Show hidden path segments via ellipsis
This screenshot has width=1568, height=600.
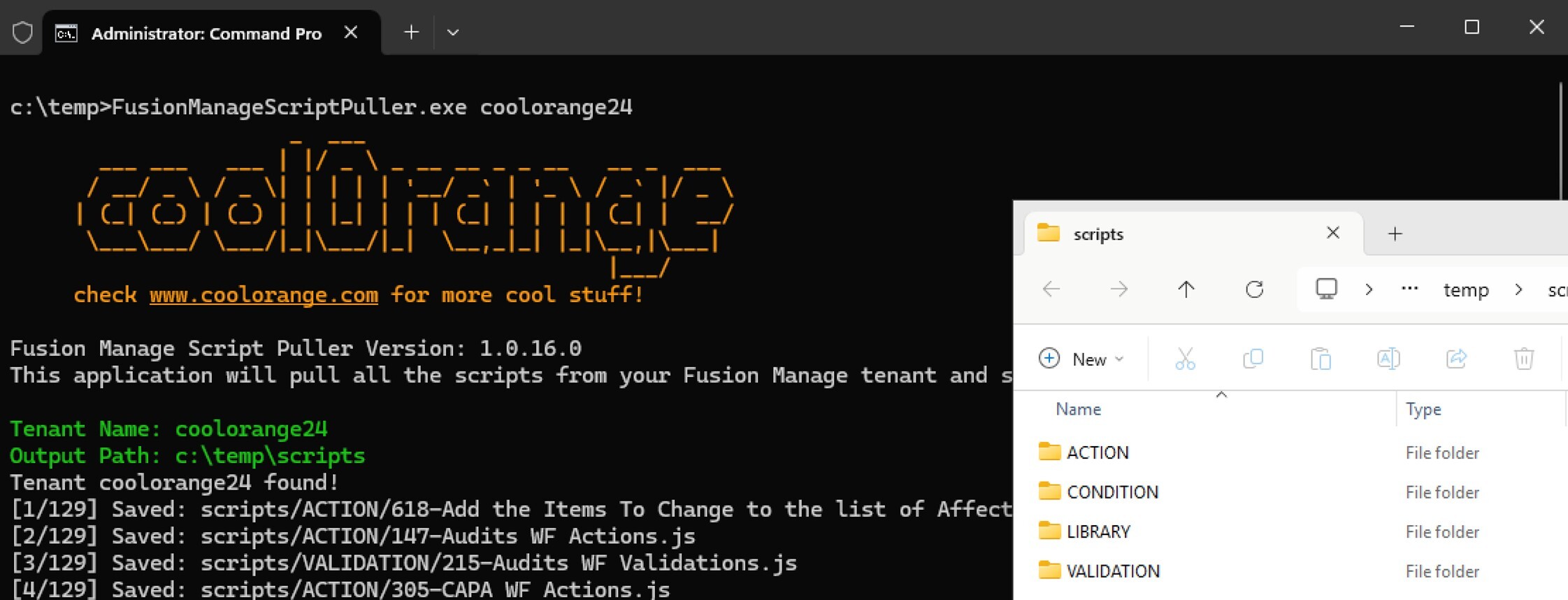click(1409, 289)
